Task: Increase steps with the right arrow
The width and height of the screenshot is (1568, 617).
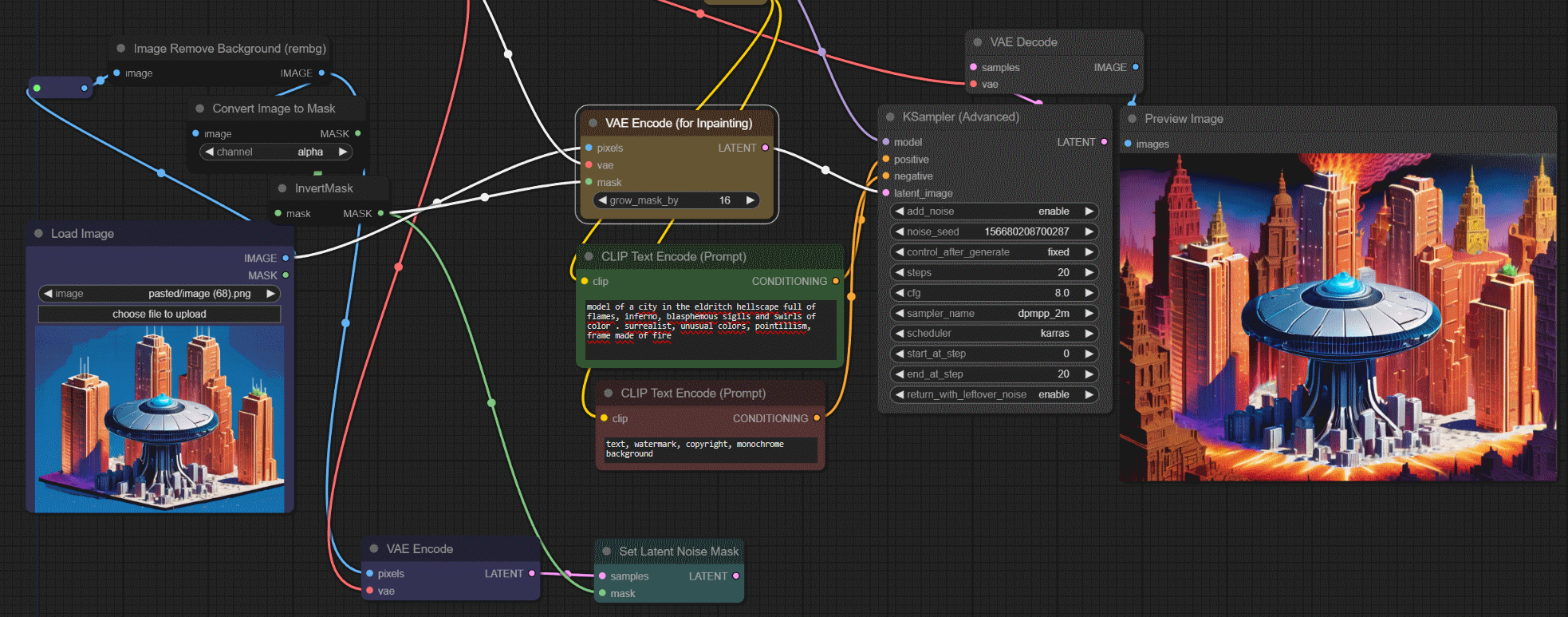Action: click(1089, 273)
